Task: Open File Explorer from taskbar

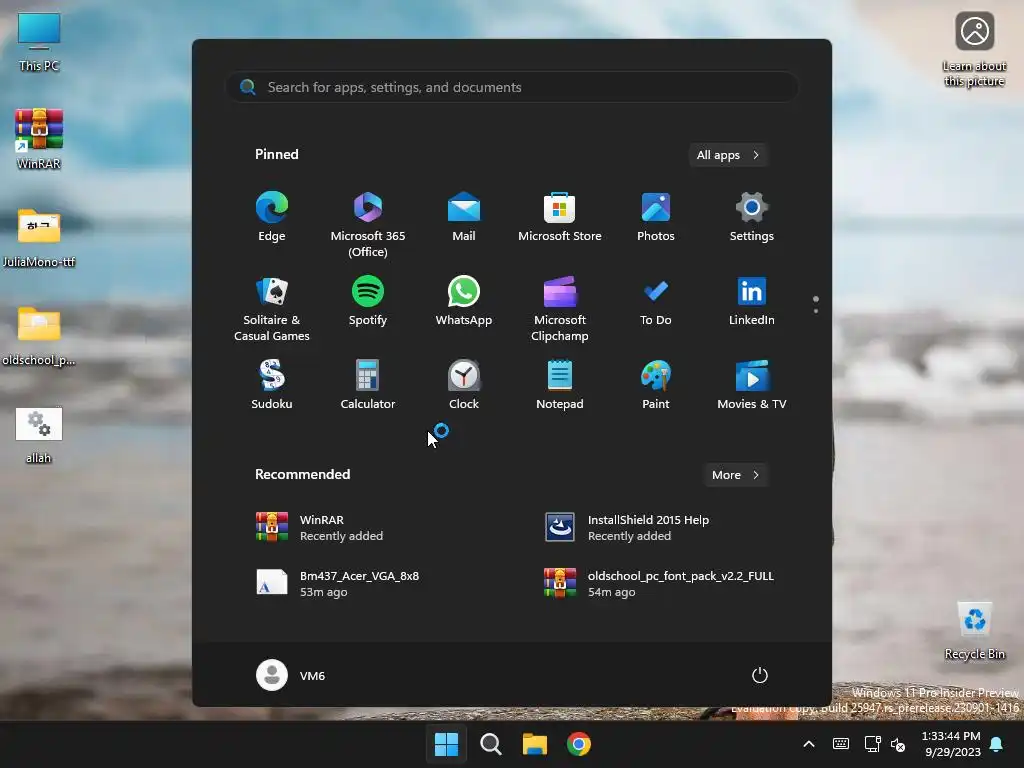Action: click(x=535, y=744)
